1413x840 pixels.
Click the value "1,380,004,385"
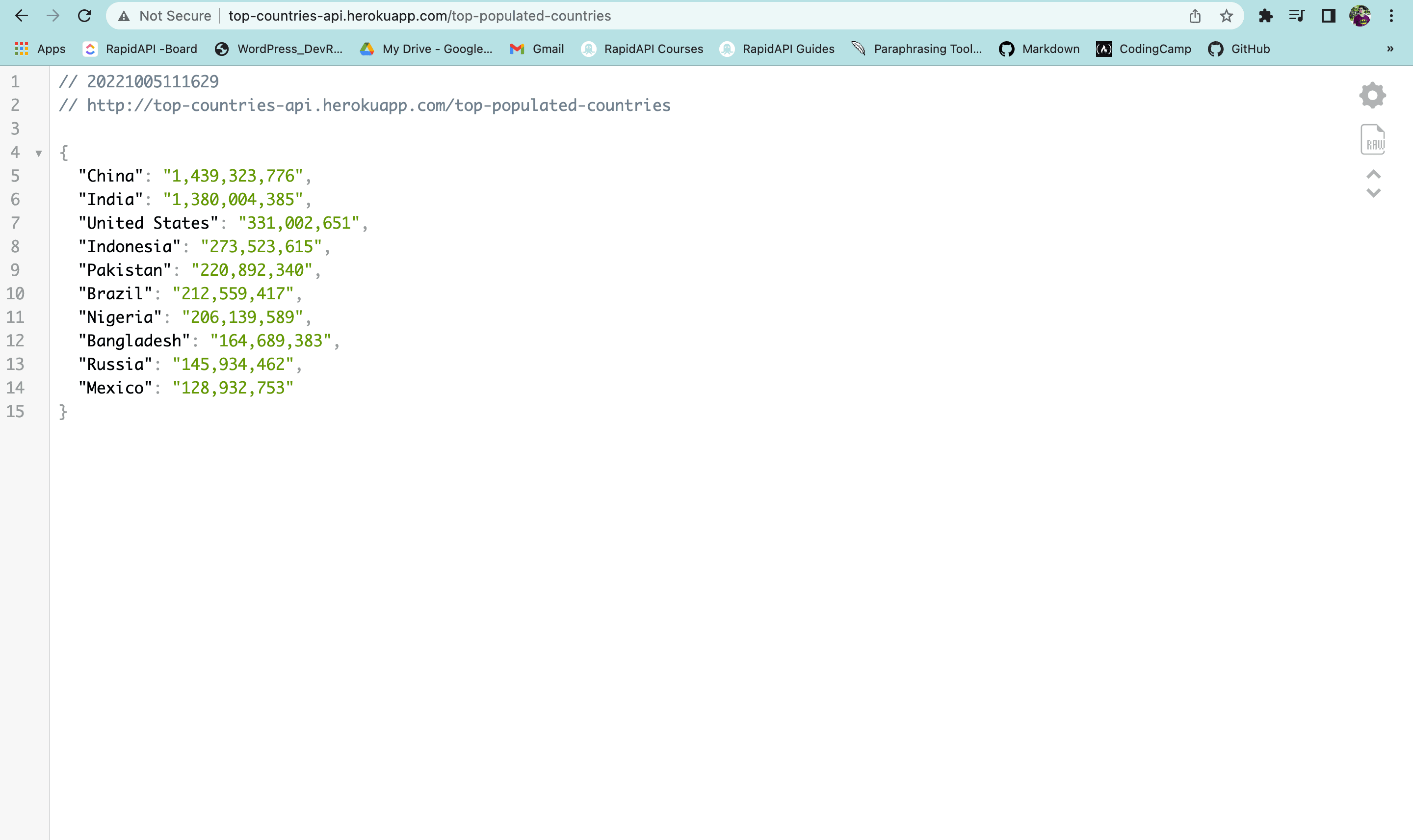click(233, 199)
